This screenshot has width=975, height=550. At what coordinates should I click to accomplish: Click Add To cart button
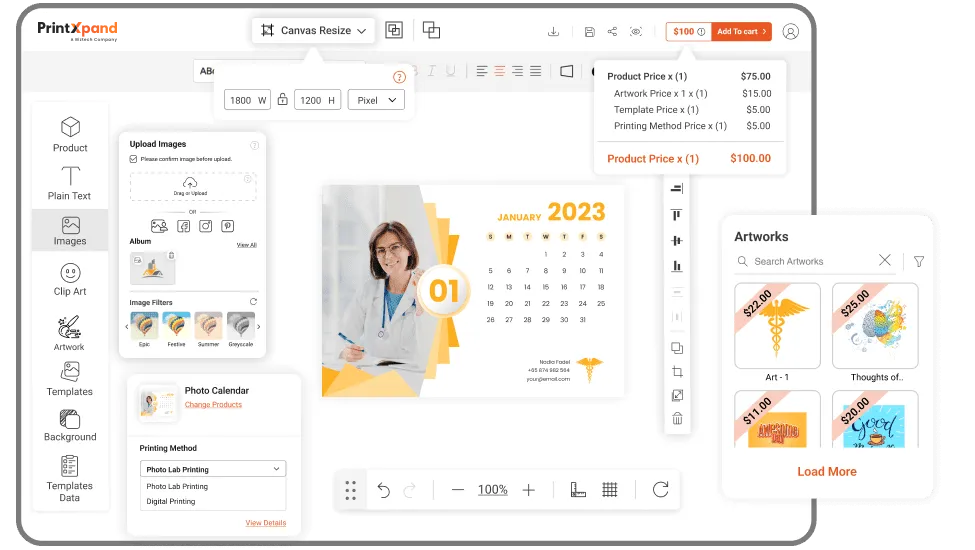741,32
